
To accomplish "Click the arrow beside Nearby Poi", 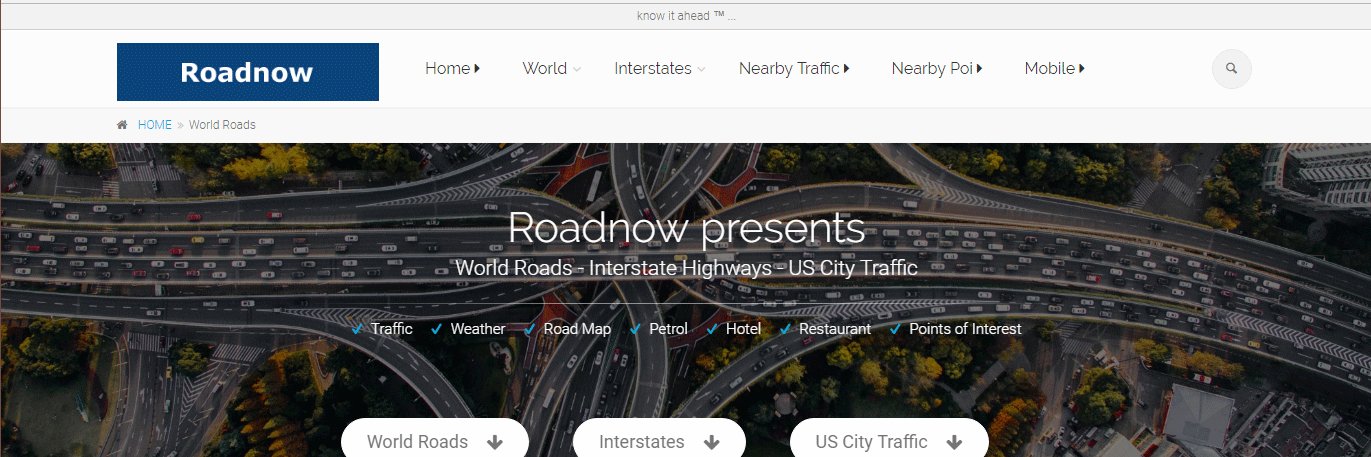I will (x=979, y=69).
